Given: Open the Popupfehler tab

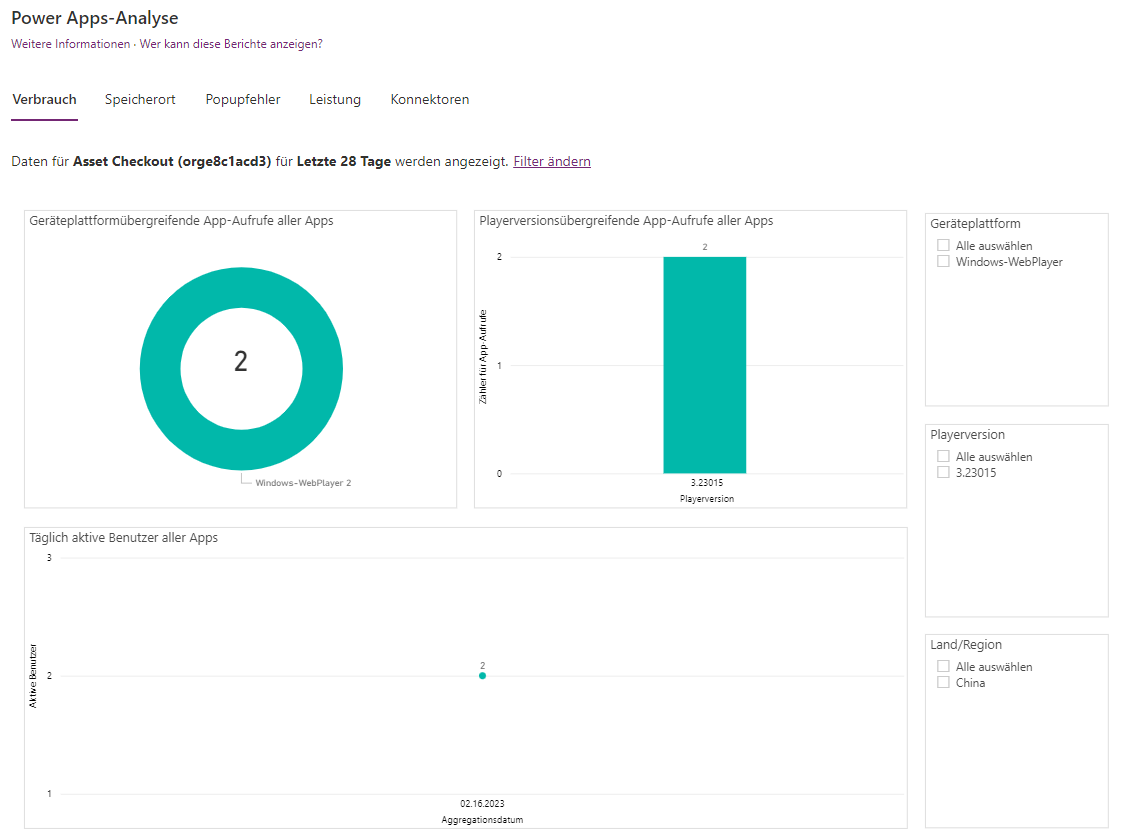Looking at the screenshot, I should pyautogui.click(x=243, y=100).
